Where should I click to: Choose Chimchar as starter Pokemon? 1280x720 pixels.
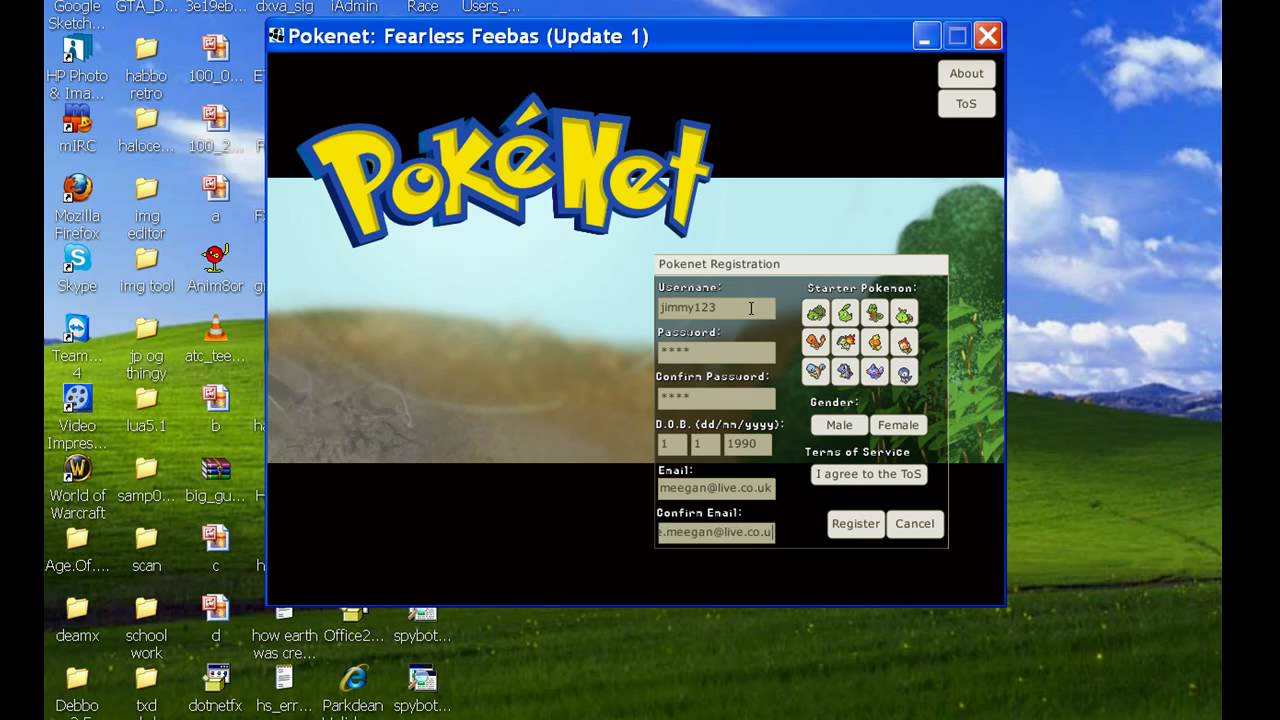pos(904,343)
